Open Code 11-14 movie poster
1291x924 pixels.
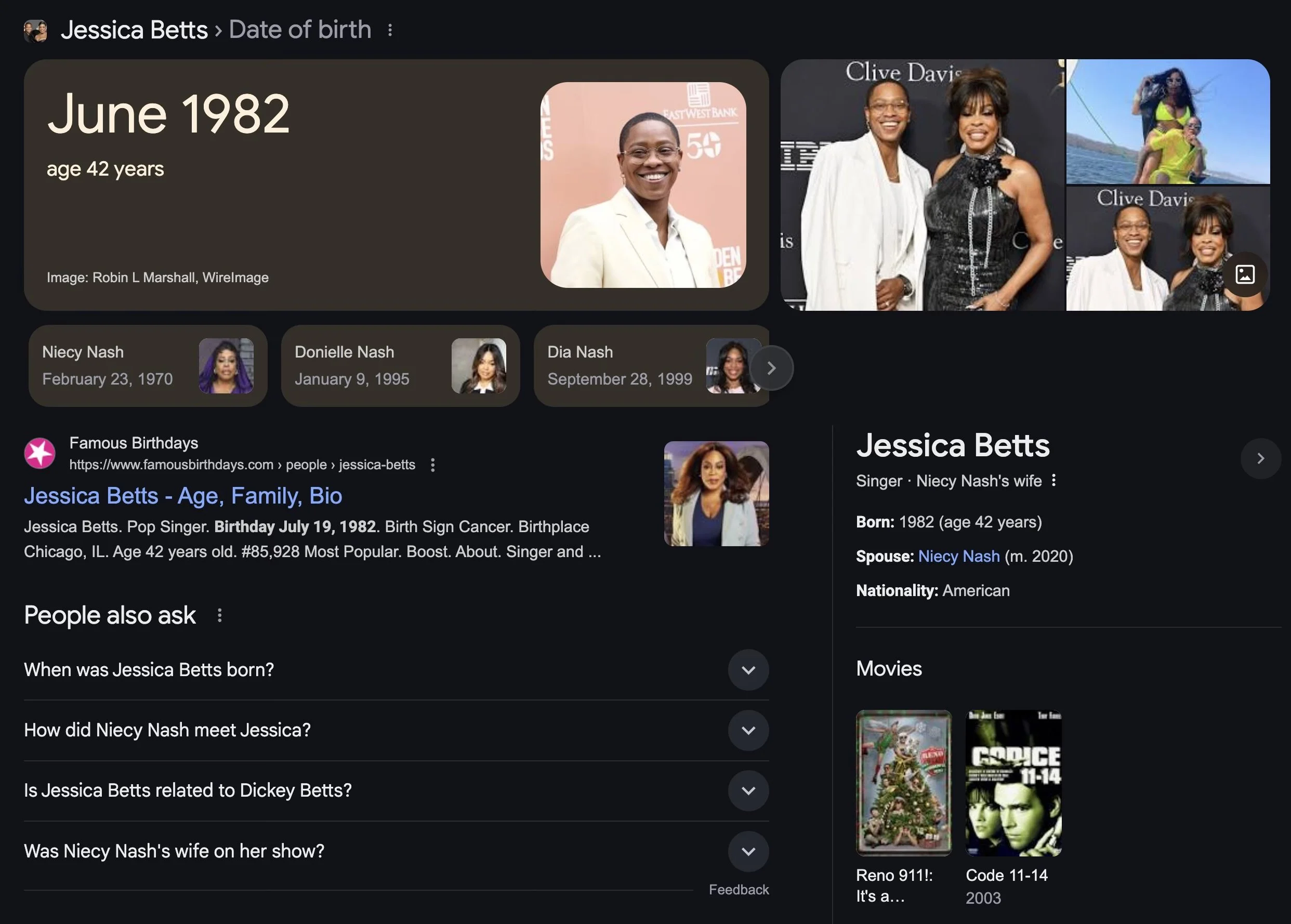click(x=1013, y=783)
